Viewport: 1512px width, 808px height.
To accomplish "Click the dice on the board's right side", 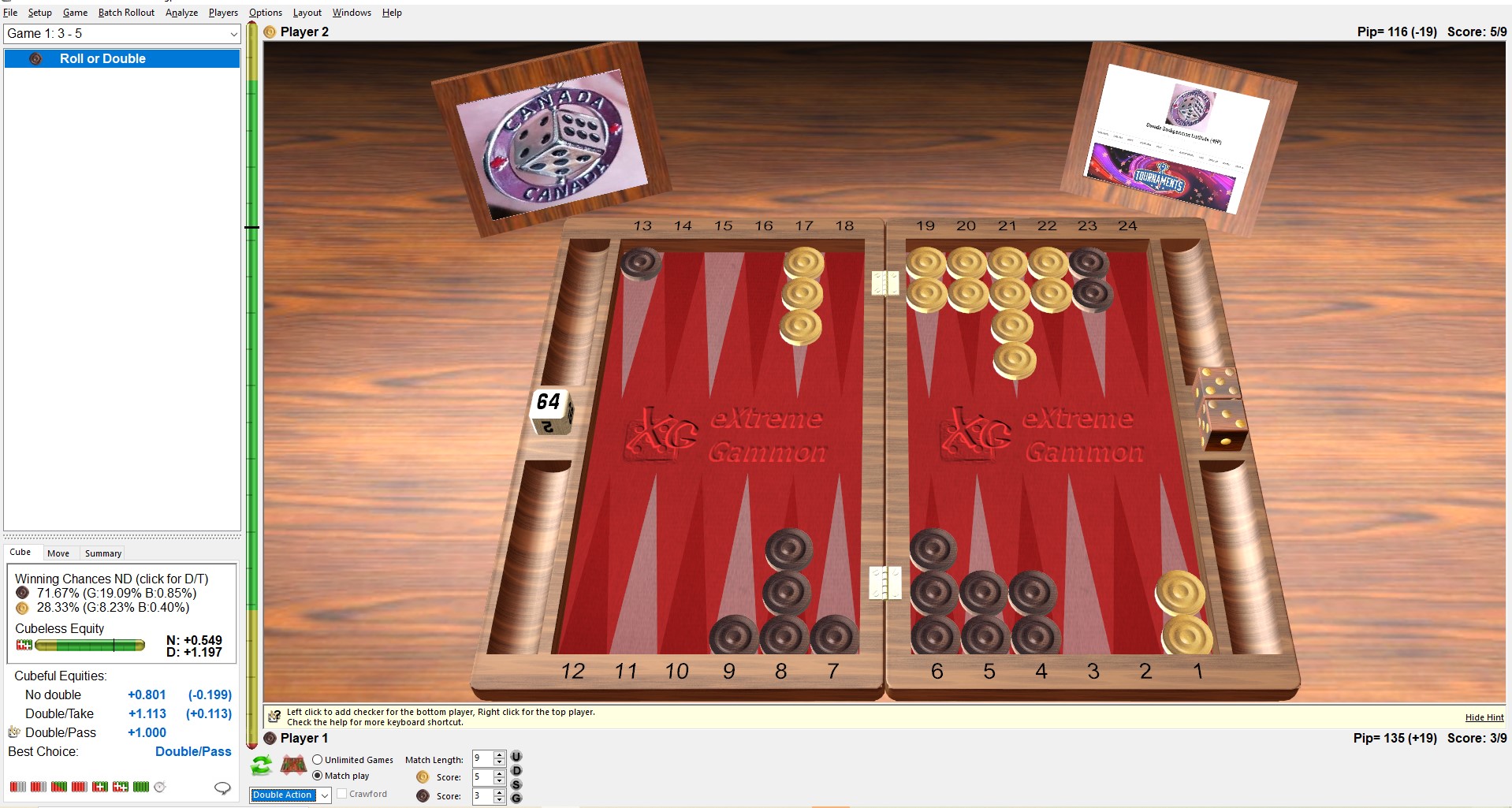I will click(x=1220, y=407).
